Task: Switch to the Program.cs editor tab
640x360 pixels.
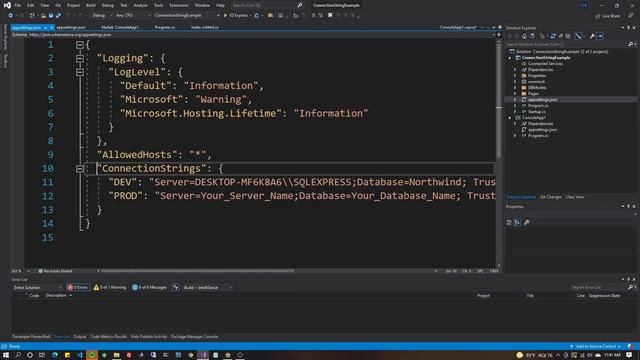Action: (x=165, y=27)
